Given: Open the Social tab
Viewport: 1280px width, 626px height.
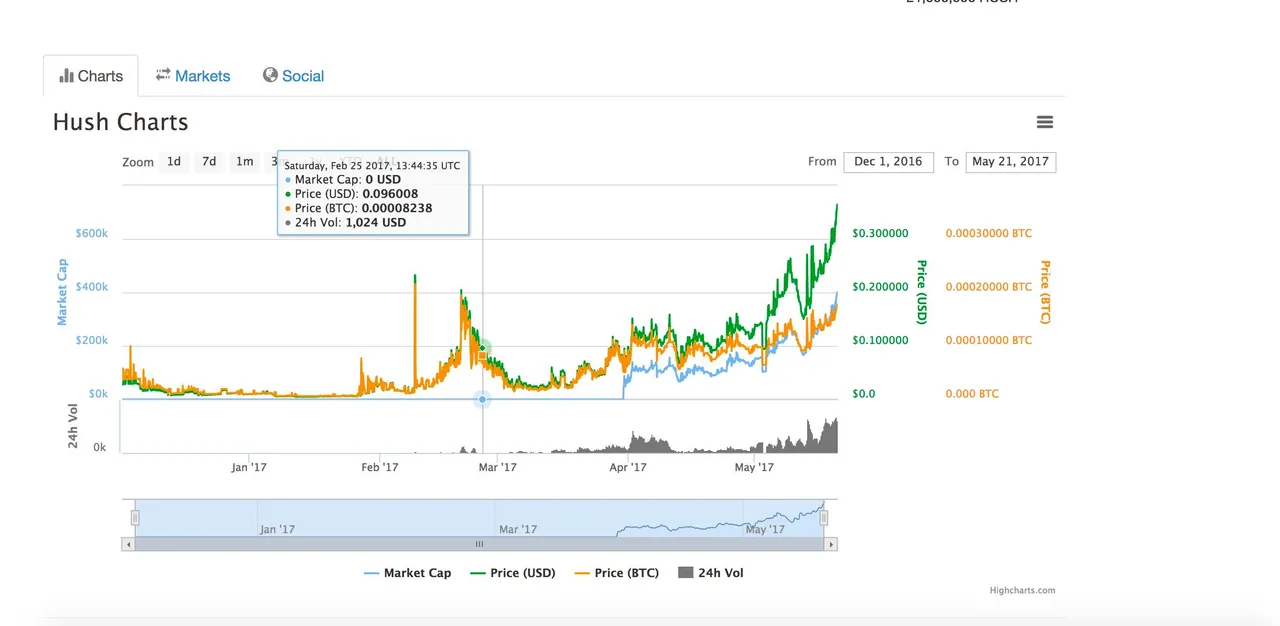Looking at the screenshot, I should click(293, 76).
